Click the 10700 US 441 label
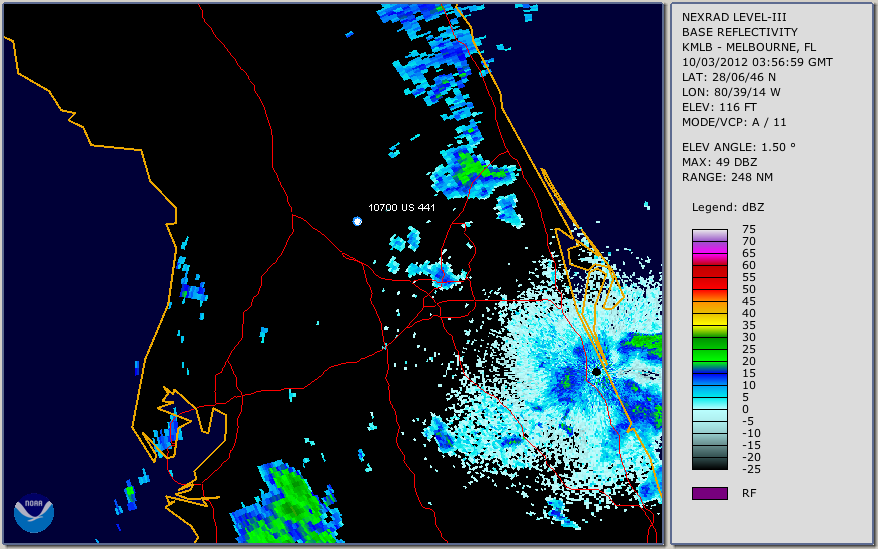Image resolution: width=878 pixels, height=549 pixels. (401, 207)
